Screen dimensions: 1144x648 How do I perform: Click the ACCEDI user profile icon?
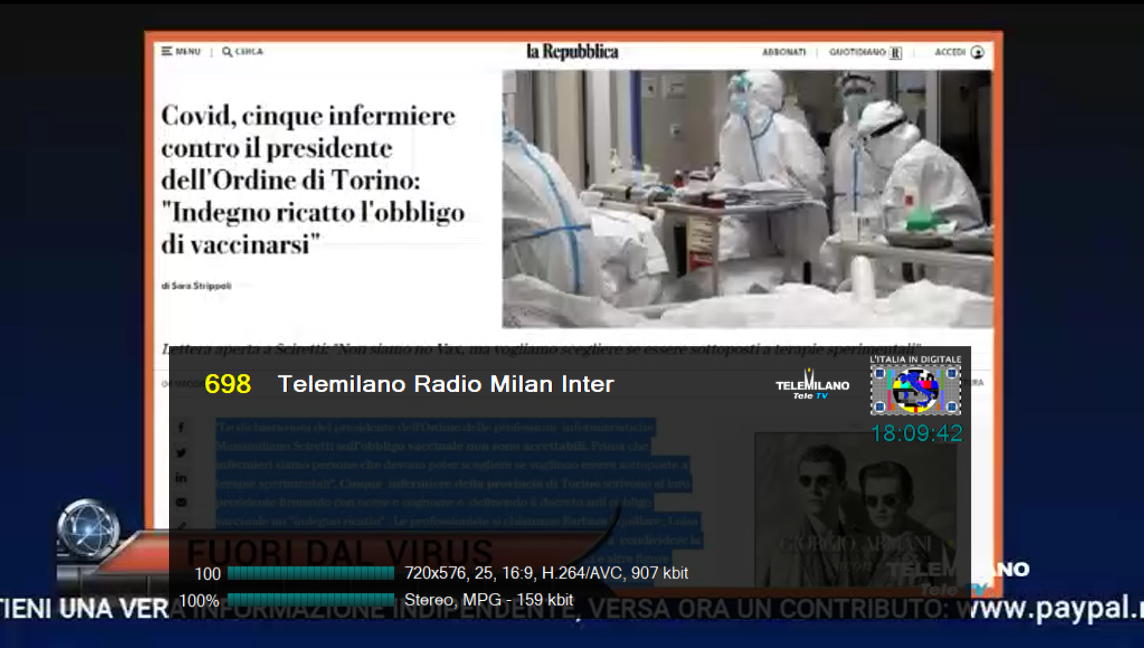coord(978,52)
